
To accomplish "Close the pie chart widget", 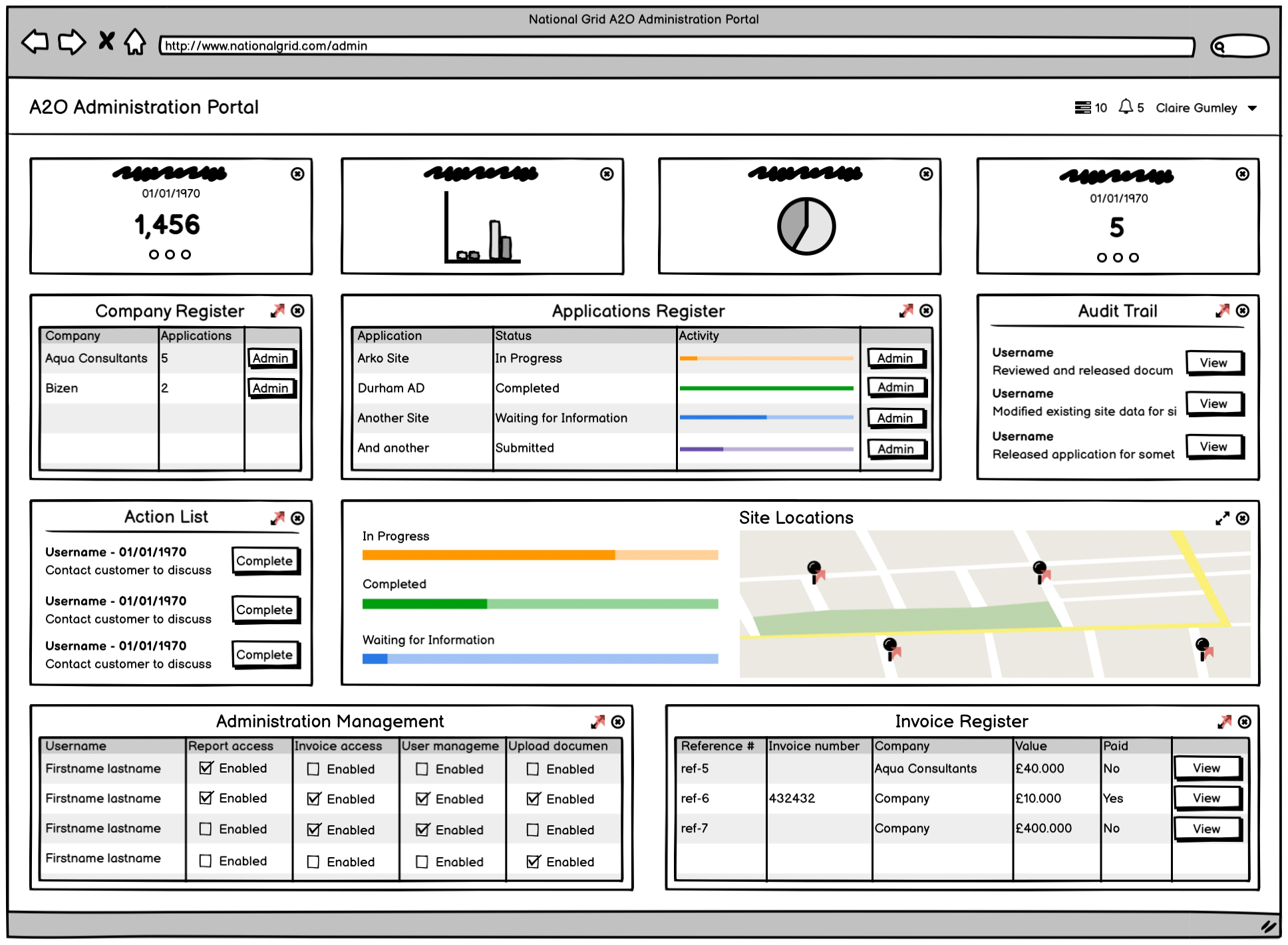I will (925, 174).
